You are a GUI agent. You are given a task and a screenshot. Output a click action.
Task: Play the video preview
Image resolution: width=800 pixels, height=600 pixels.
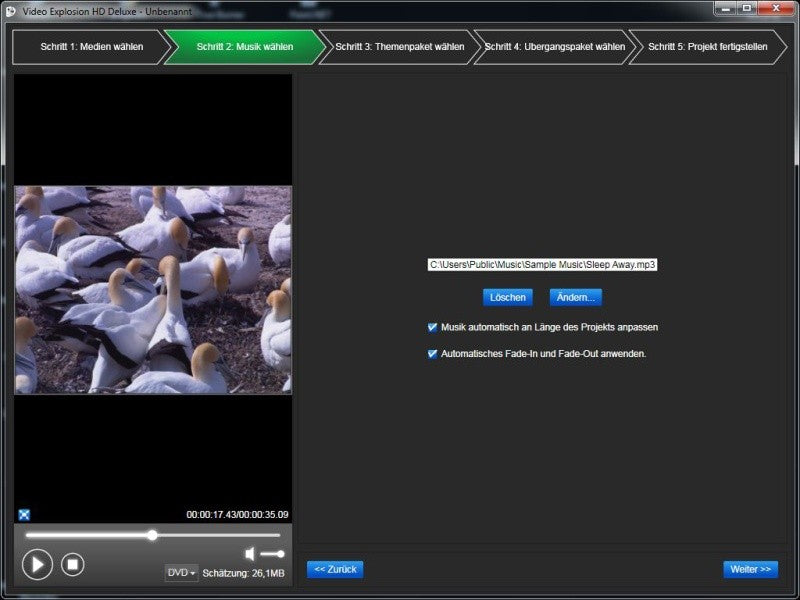click(37, 564)
